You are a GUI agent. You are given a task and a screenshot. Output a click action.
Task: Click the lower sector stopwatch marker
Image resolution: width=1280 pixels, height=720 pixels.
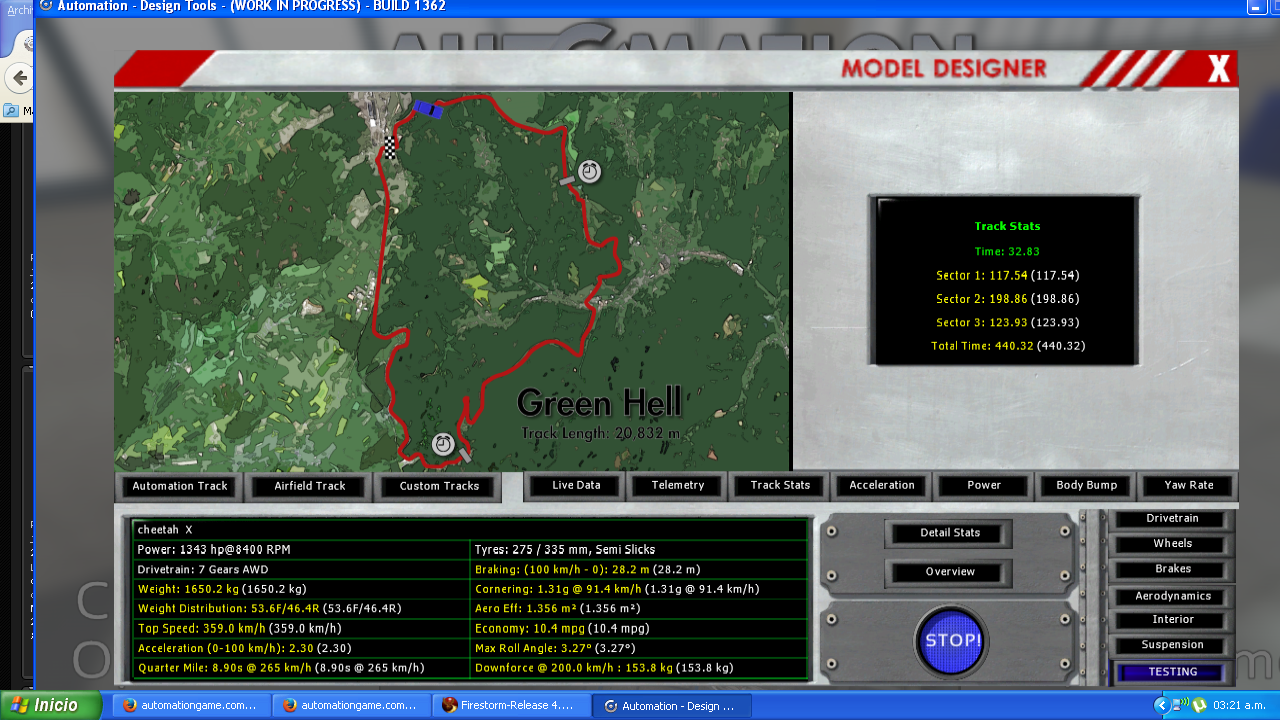(443, 445)
